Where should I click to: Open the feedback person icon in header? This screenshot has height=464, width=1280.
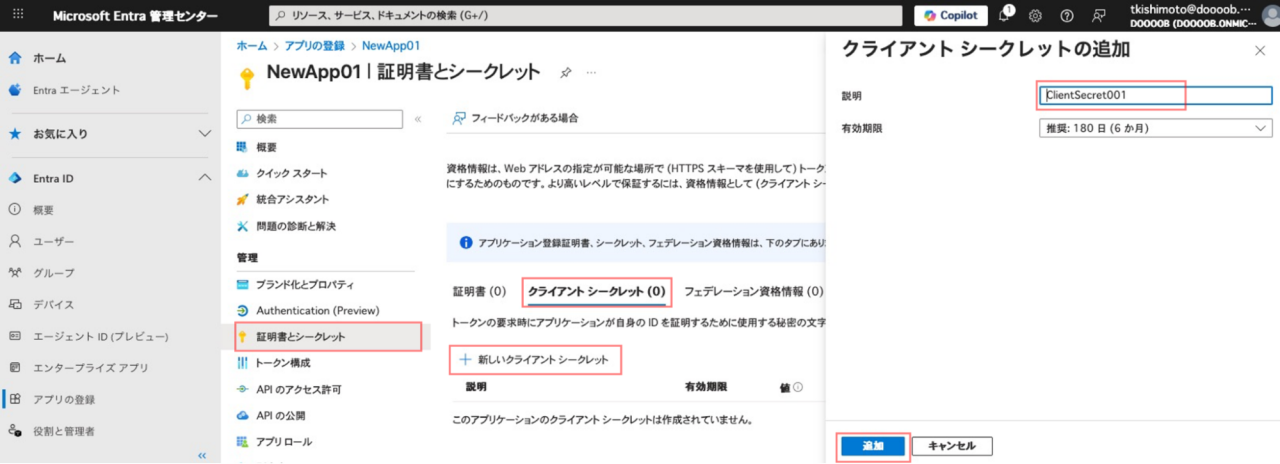(x=1099, y=16)
